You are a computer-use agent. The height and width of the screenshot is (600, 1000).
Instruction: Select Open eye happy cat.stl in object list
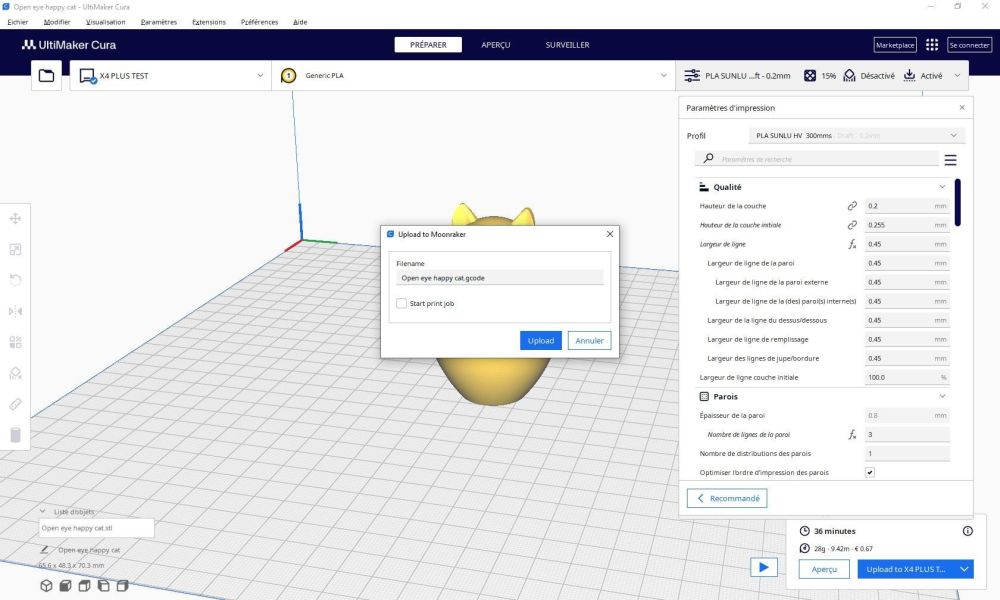coord(96,528)
